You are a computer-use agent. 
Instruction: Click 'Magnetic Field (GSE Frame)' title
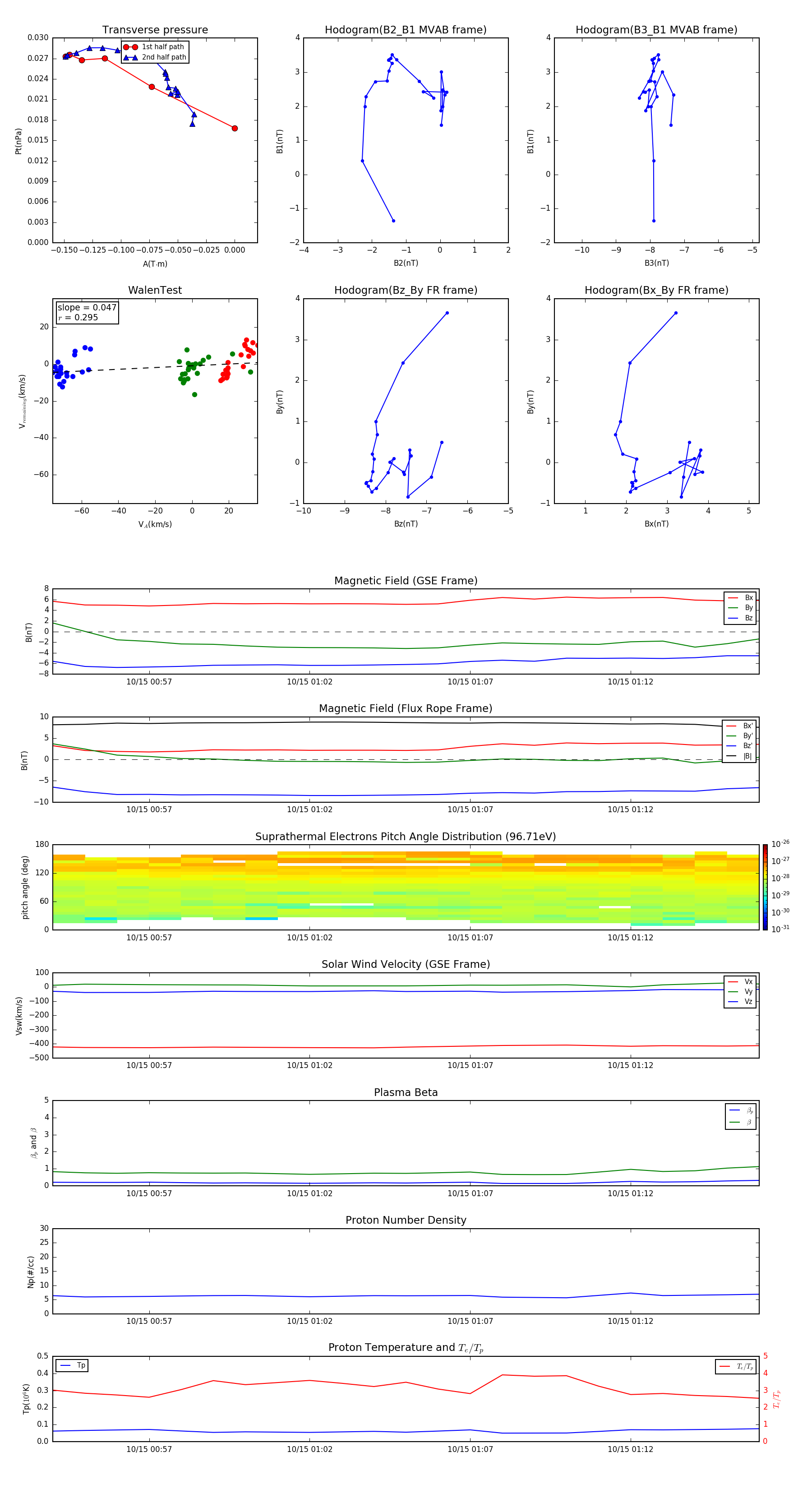coord(406,581)
